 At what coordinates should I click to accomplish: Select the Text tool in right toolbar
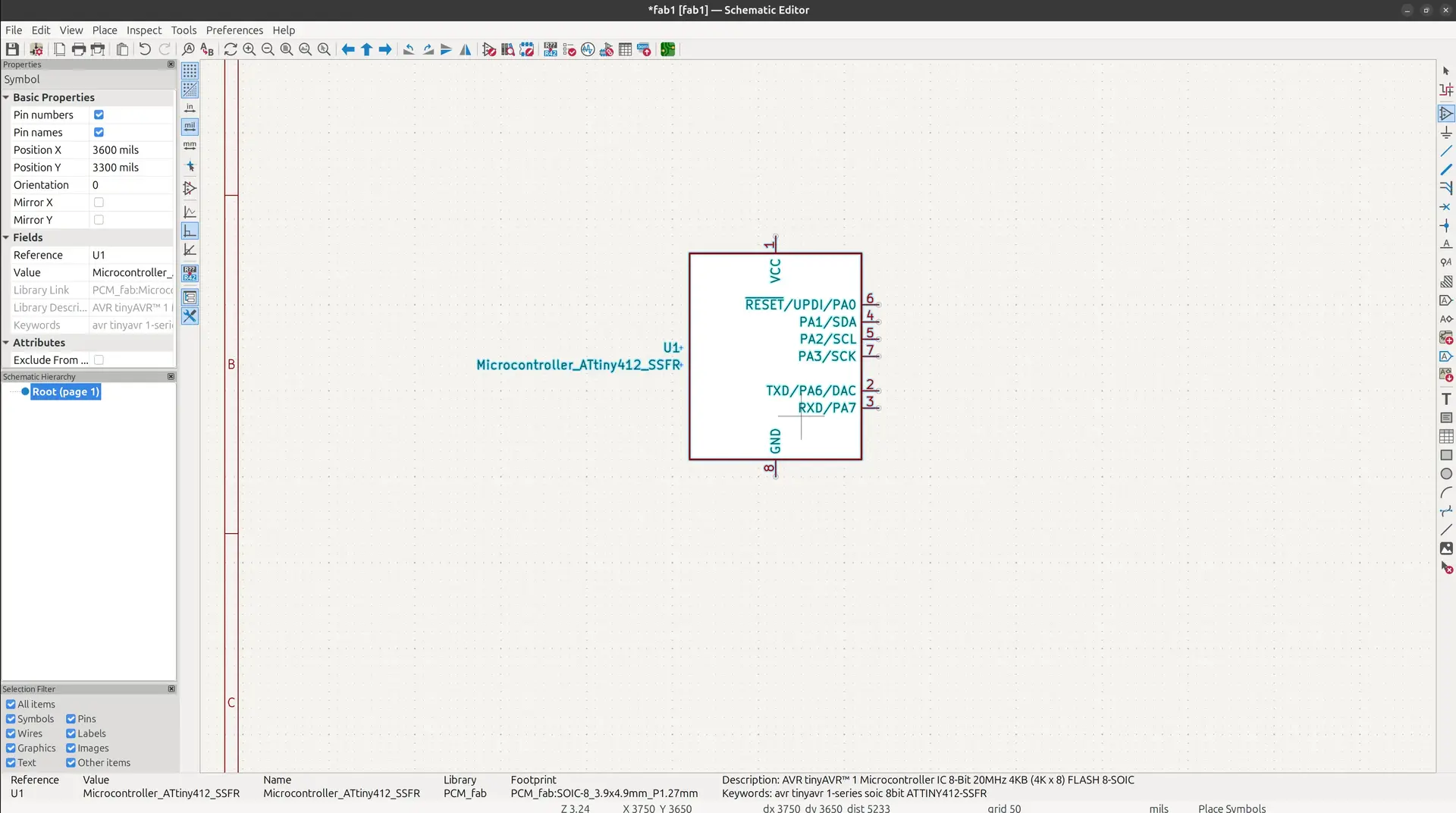1446,399
